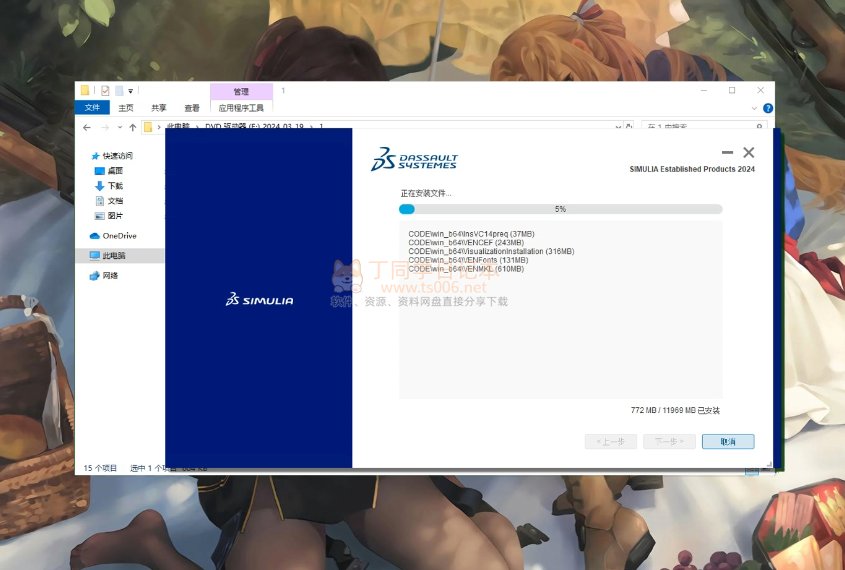Image resolution: width=845 pixels, height=570 pixels.
Task: Open 下载 (Downloads) quick access folder
Action: [115, 186]
